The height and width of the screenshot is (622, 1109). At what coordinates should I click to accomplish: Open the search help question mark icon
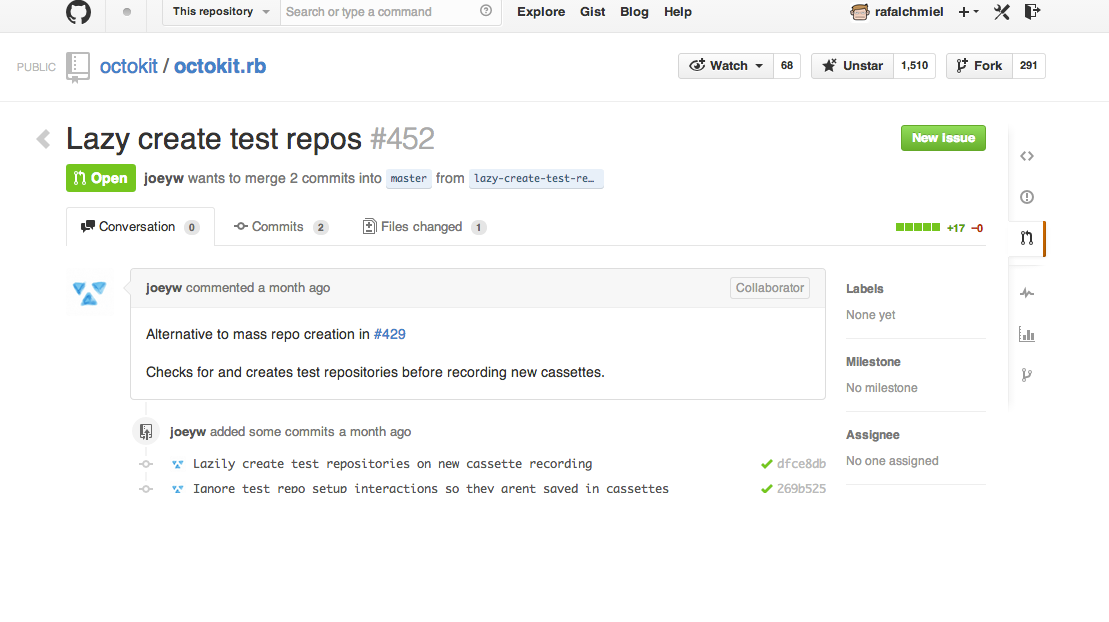click(486, 11)
